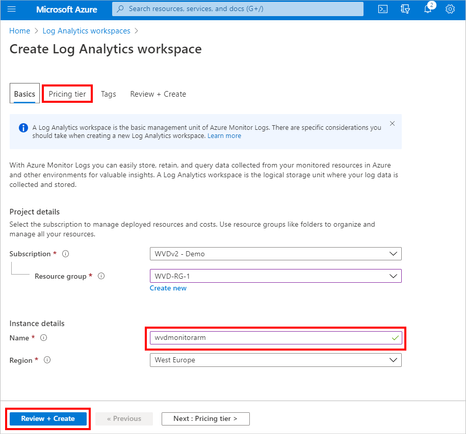Select the Basics tab
The height and width of the screenshot is (434, 466).
coord(24,94)
